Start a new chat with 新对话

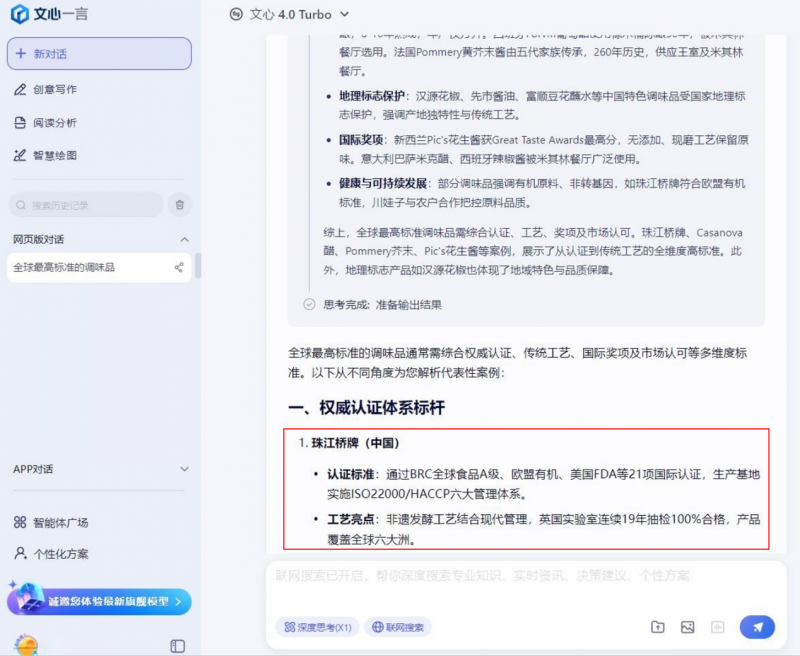(99, 54)
